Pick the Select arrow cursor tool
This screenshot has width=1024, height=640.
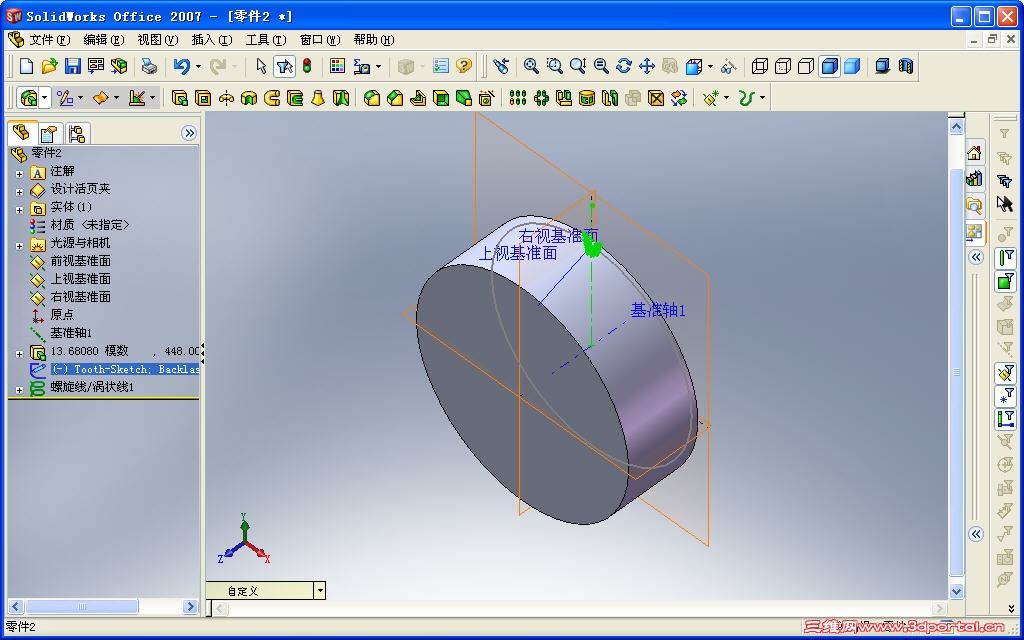pos(261,66)
